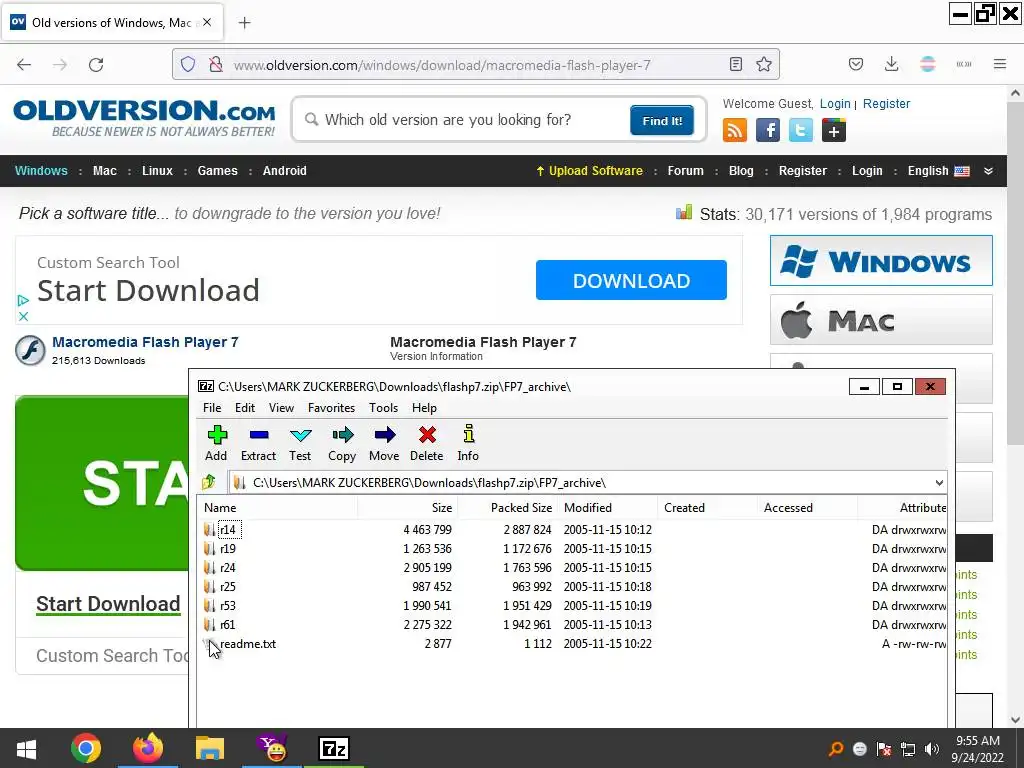
Task: Click the volume icon in system tray
Action: pyautogui.click(x=932, y=749)
